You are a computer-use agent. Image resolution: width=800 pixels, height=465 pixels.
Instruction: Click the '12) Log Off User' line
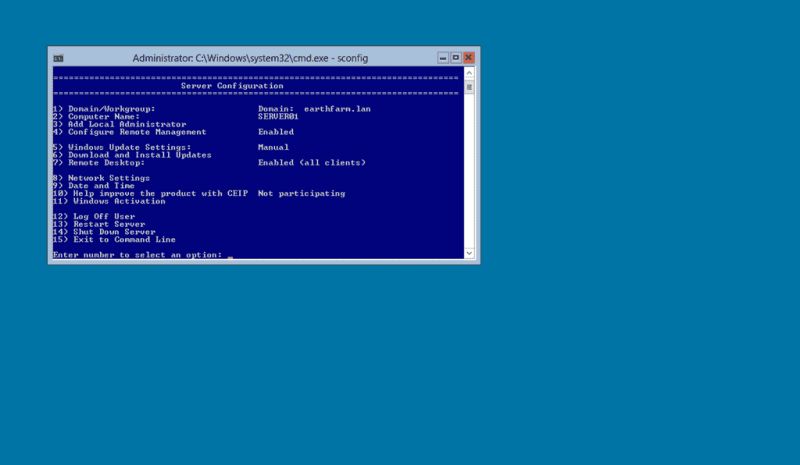(94, 216)
